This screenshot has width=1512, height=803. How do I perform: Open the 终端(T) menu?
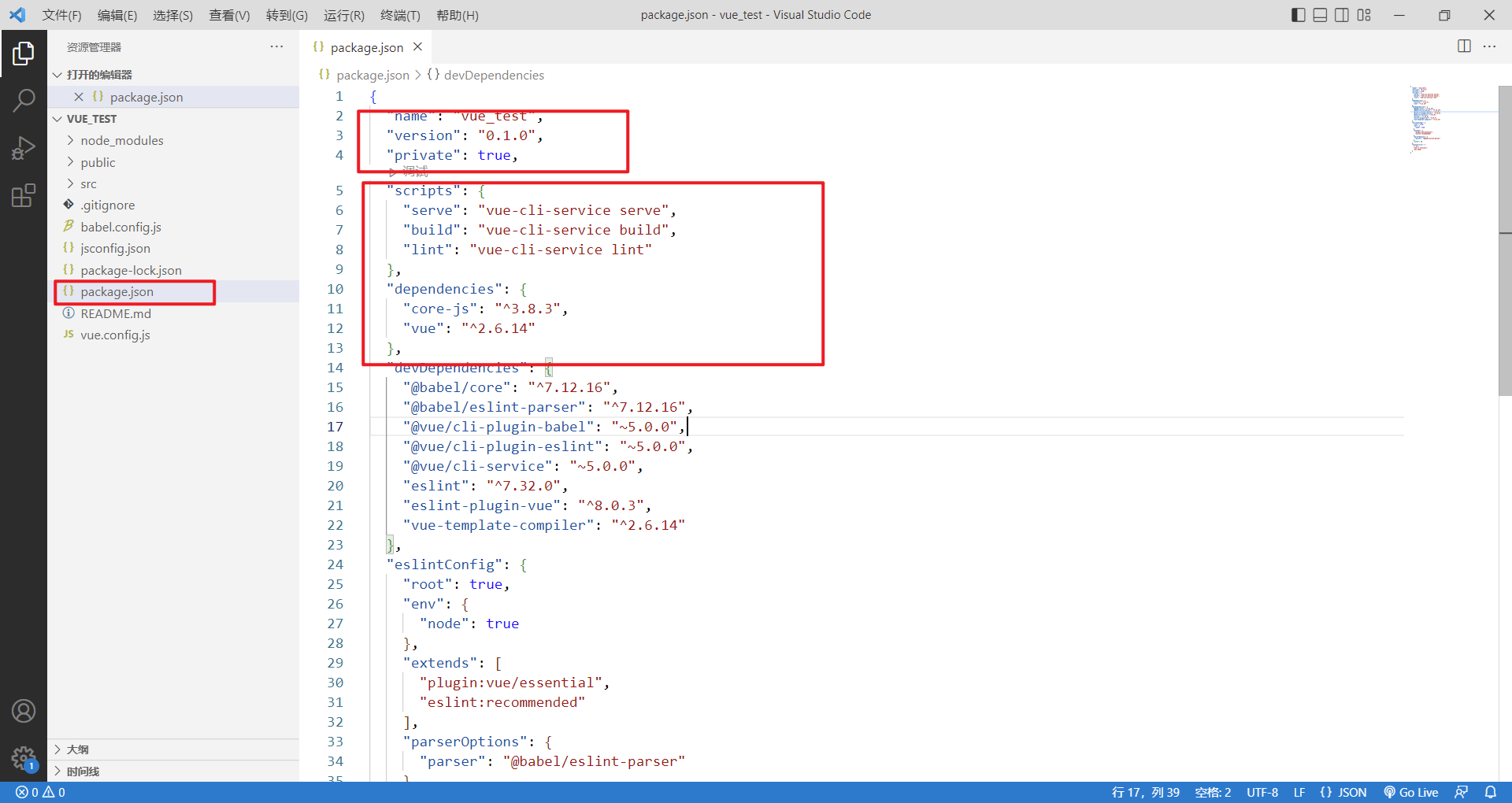tap(400, 15)
